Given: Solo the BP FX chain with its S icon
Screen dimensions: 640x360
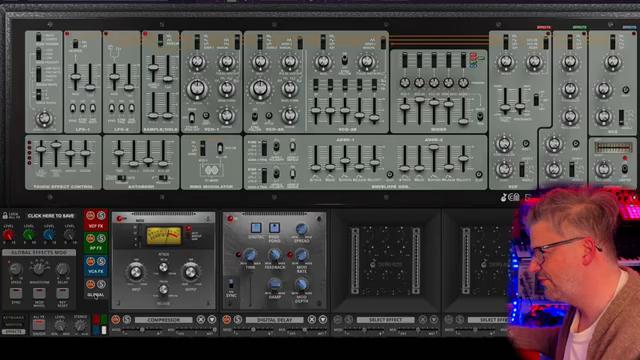Looking at the screenshot, I should click(101, 238).
